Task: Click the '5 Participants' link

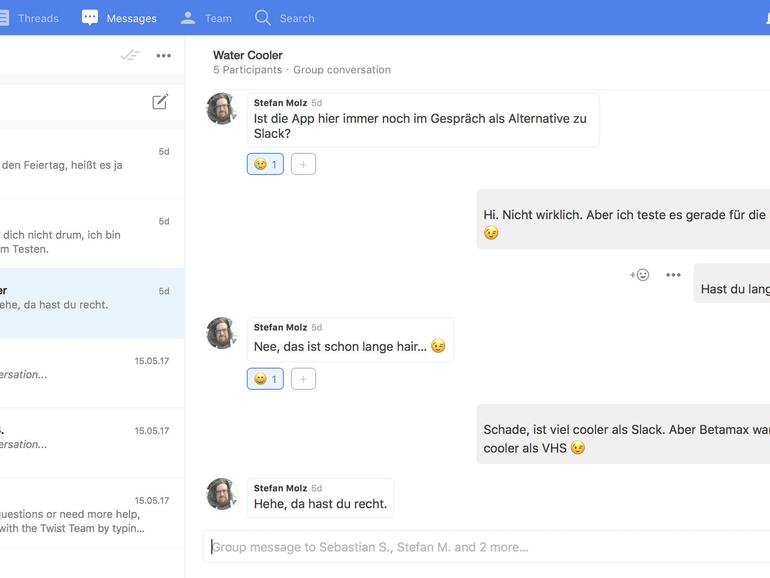Action: (x=248, y=70)
